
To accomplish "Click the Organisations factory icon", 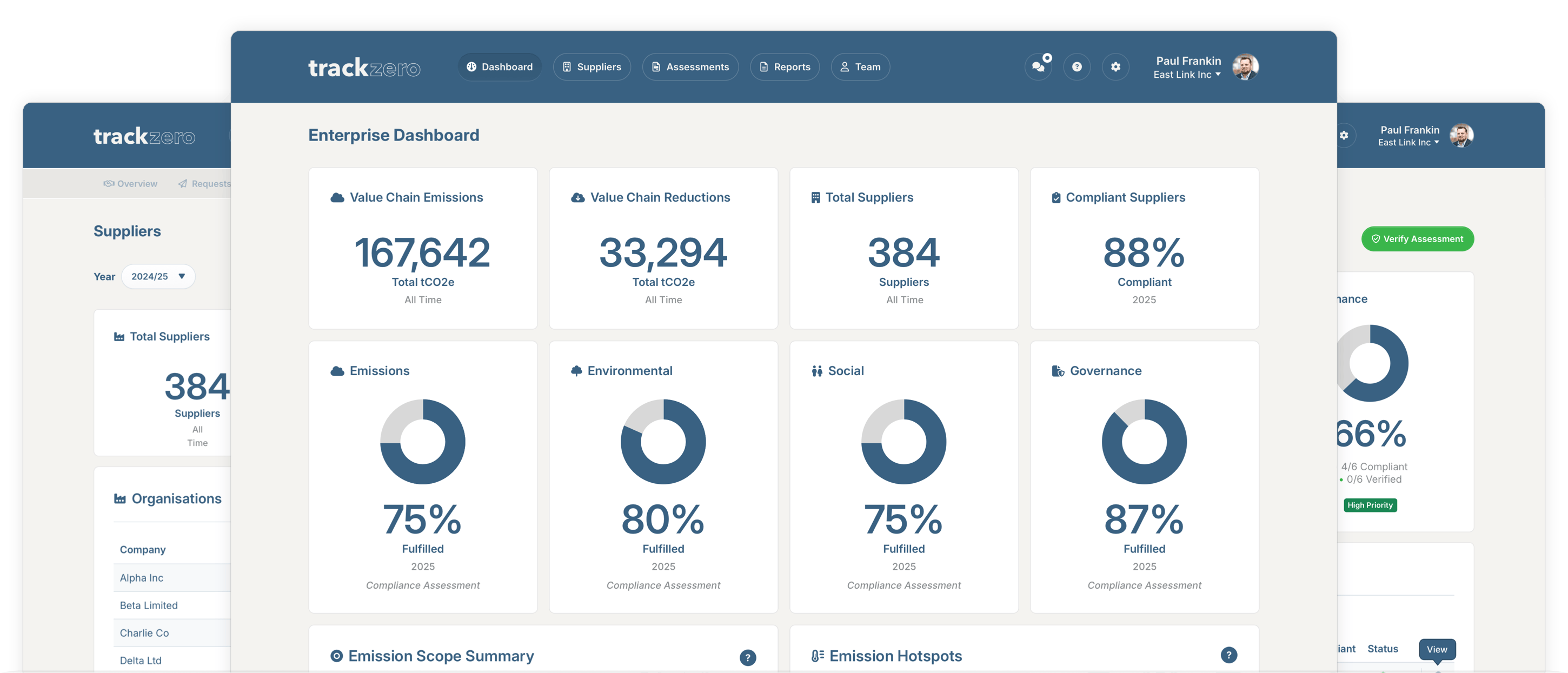I will pyautogui.click(x=120, y=499).
